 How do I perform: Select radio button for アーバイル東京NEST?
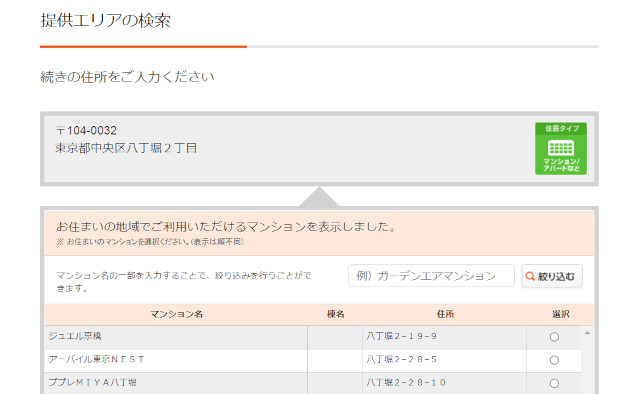554,360
